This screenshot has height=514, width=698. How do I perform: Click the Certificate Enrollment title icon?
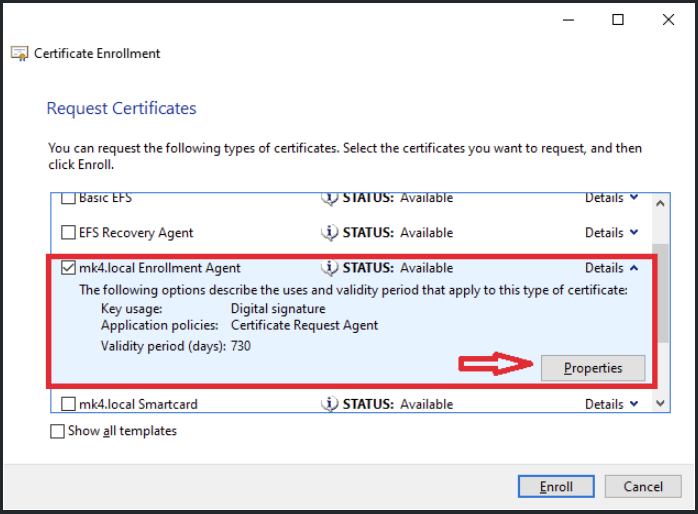tap(20, 53)
